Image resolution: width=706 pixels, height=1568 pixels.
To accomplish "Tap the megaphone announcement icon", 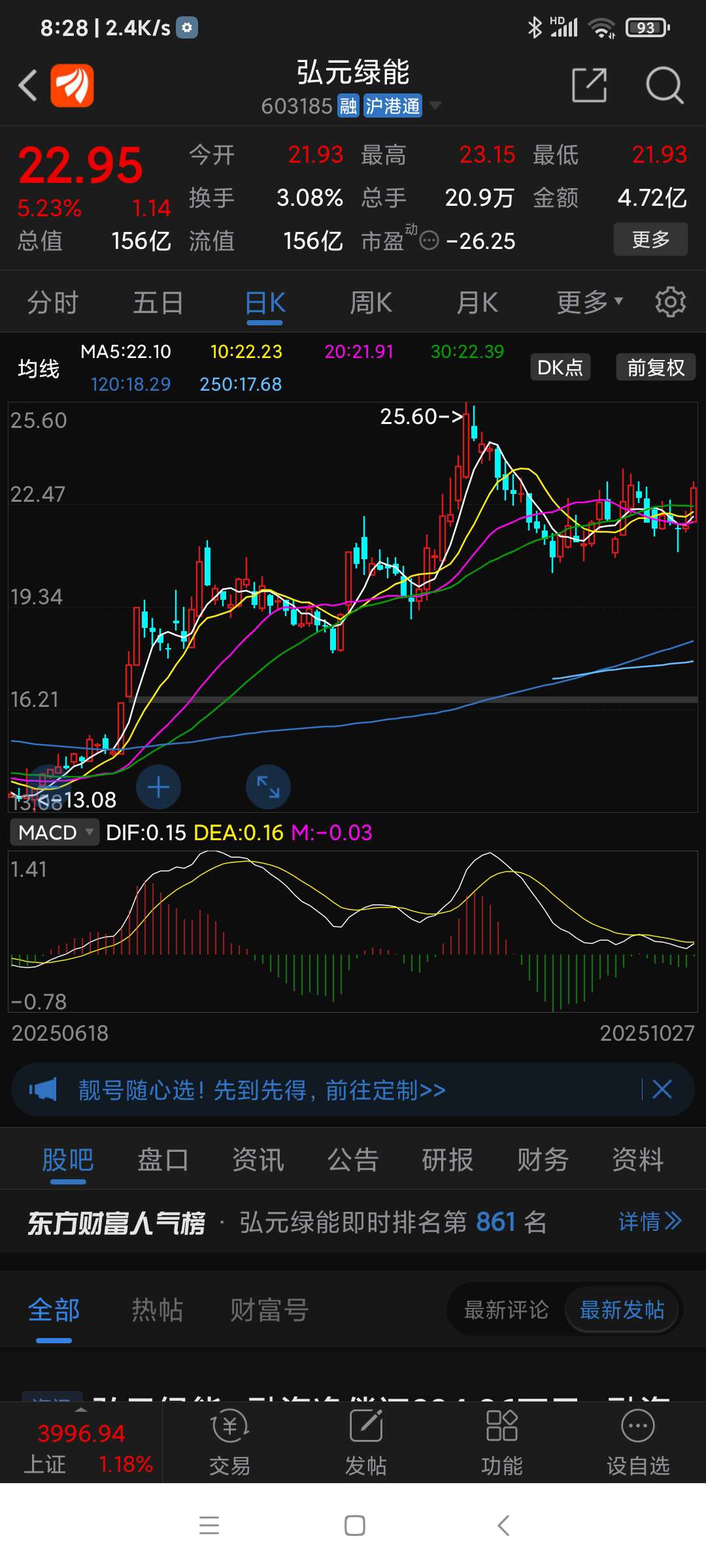I will [x=43, y=1089].
